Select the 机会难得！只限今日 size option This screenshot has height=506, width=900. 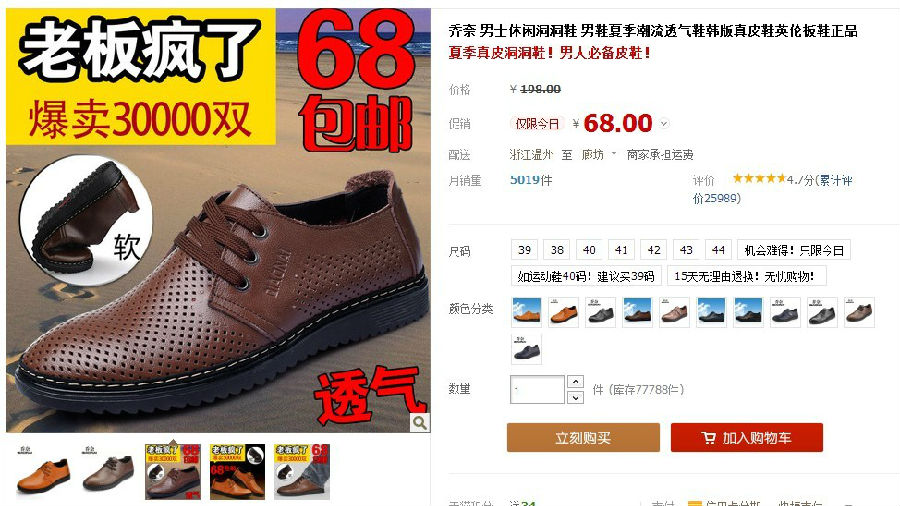tap(794, 250)
